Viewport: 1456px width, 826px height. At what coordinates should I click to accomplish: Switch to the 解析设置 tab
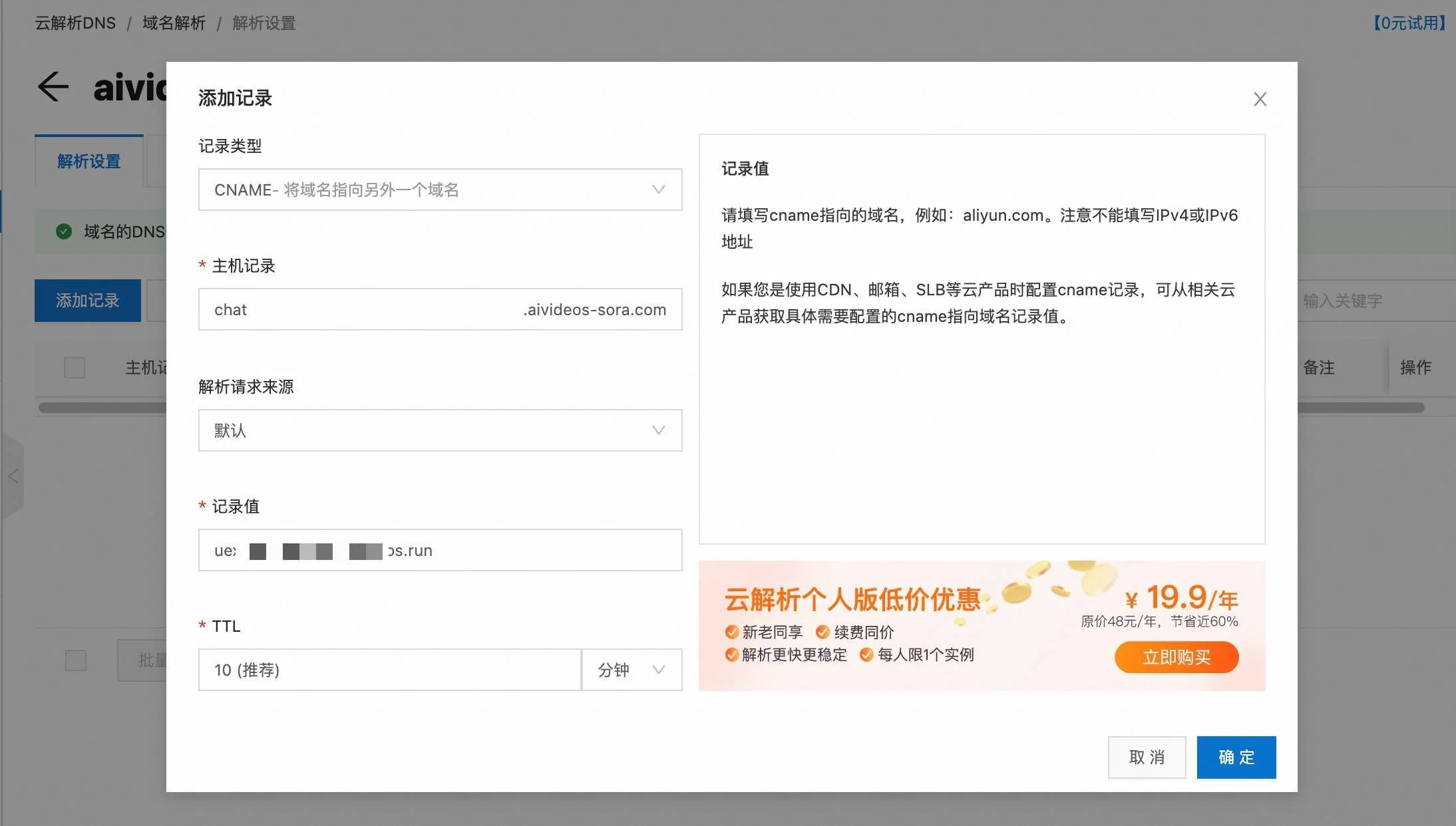[x=89, y=162]
